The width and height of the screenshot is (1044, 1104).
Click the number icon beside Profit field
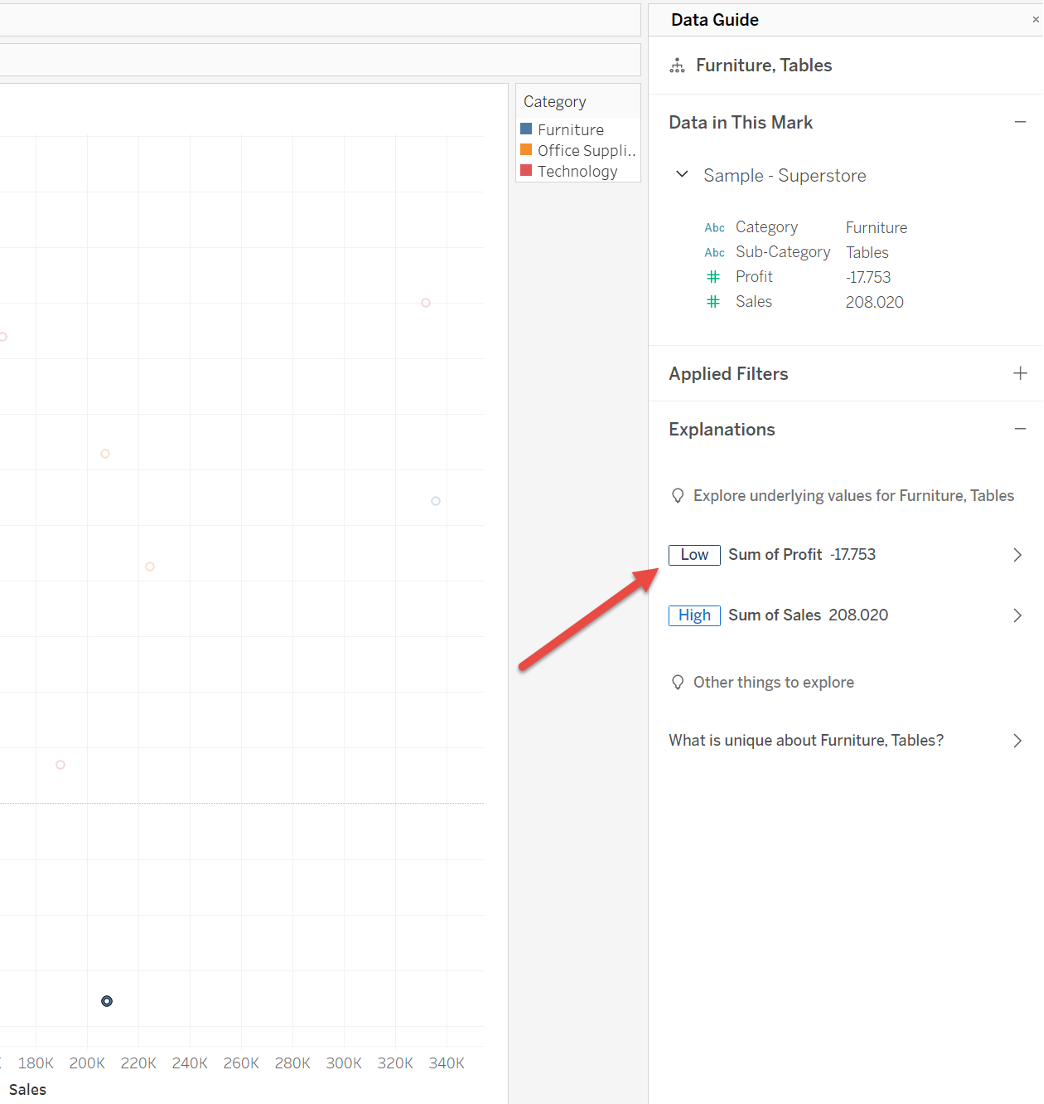click(714, 277)
